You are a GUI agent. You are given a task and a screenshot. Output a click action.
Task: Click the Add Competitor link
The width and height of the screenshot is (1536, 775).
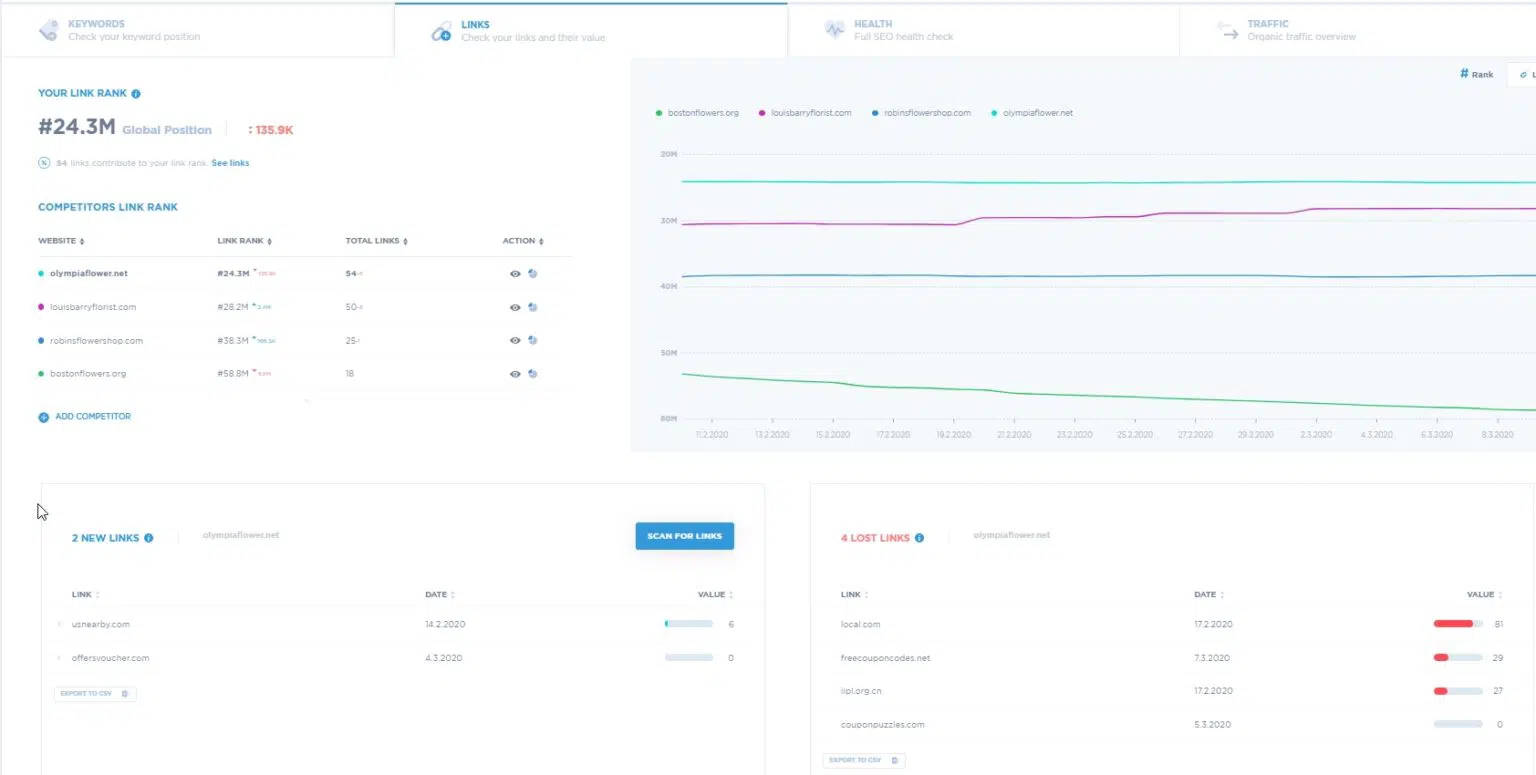tap(93, 416)
